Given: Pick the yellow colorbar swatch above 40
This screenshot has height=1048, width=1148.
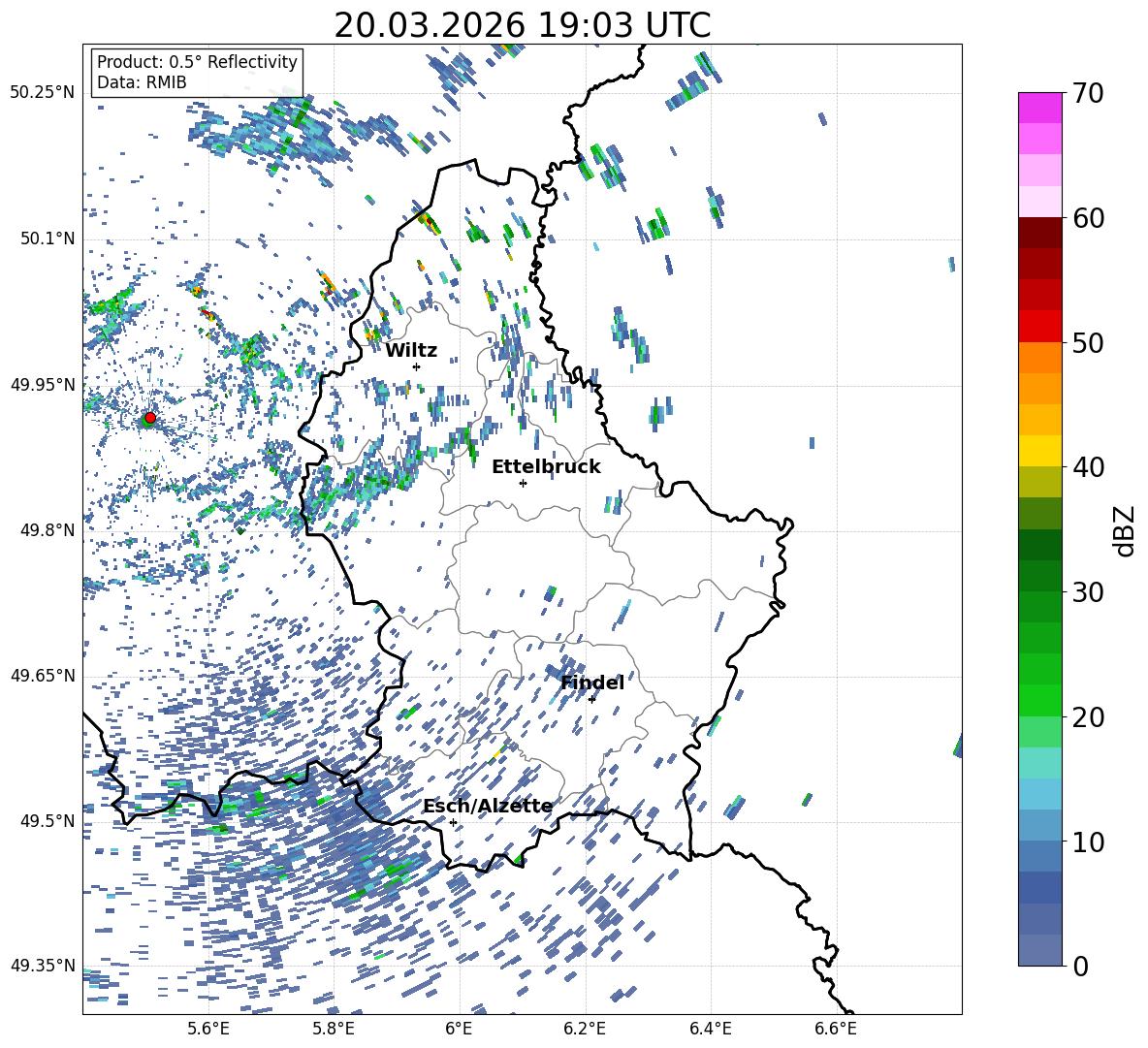Looking at the screenshot, I should tap(1039, 451).
